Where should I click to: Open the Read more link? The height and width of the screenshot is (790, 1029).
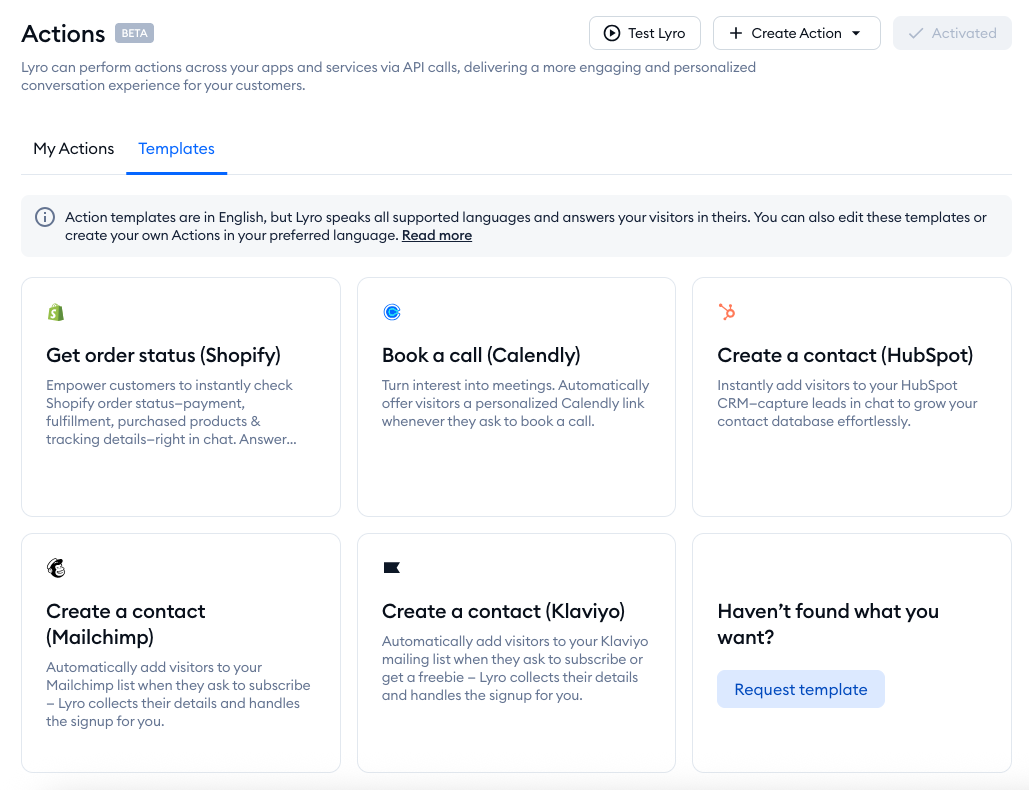pos(437,236)
